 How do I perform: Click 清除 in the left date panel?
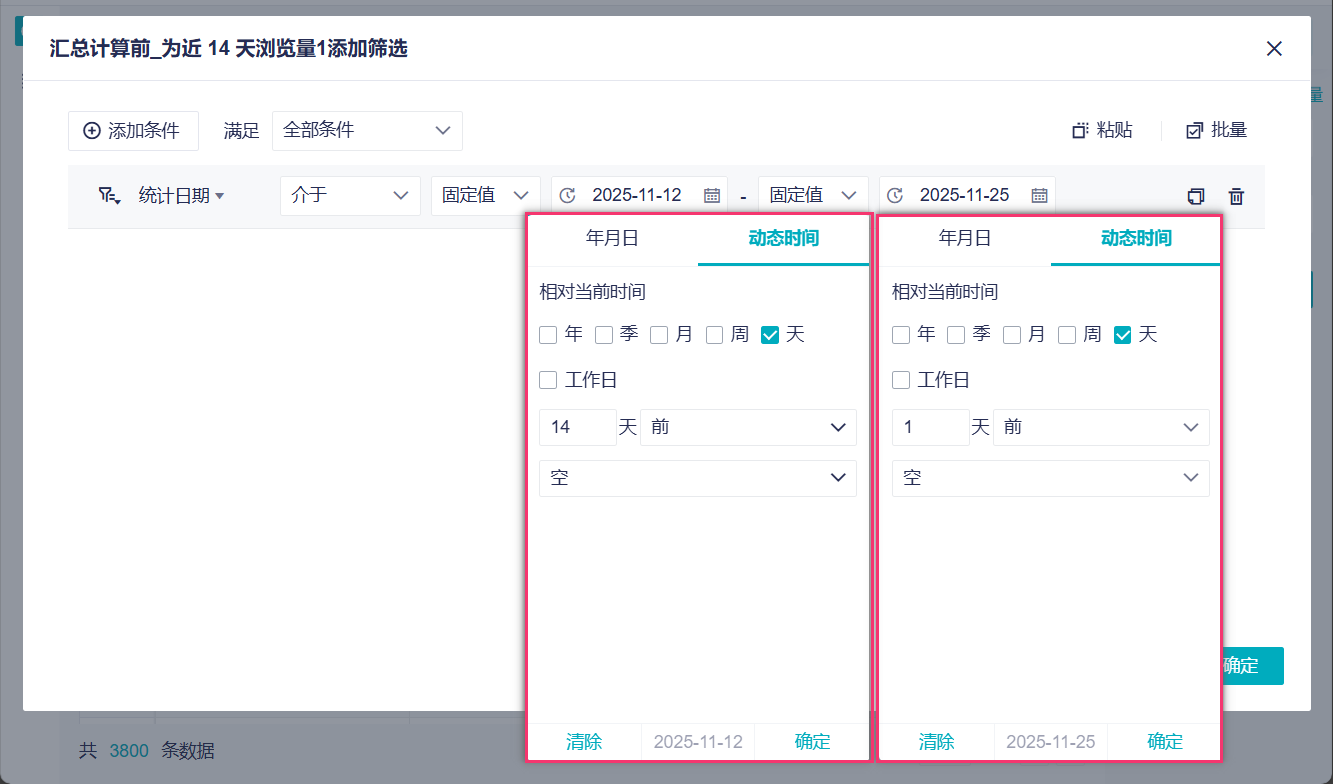pyautogui.click(x=584, y=742)
